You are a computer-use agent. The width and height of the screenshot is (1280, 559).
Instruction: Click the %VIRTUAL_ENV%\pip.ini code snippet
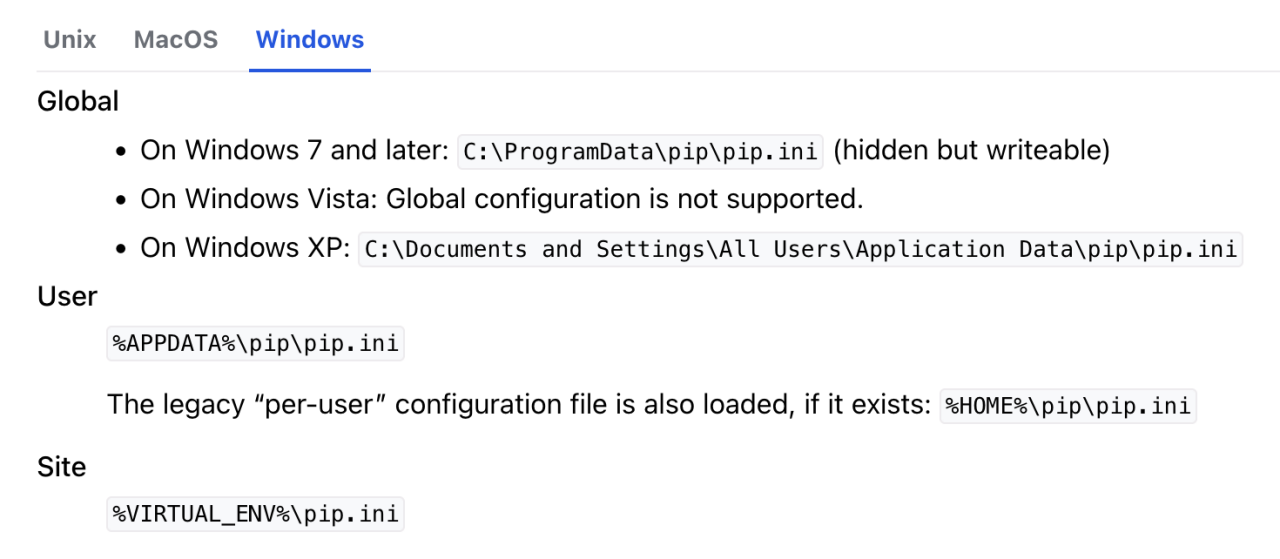click(x=255, y=514)
